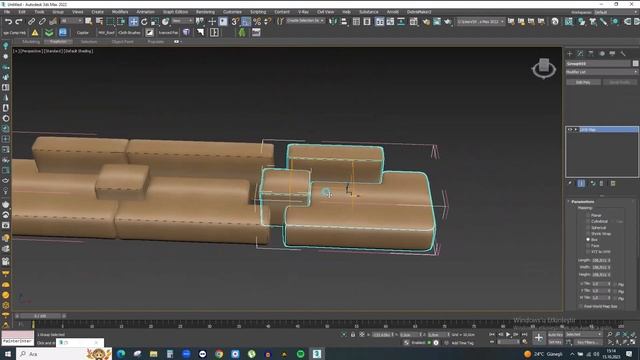Open the Create tab in command panel
640x360 pixels.
coord(570,53)
